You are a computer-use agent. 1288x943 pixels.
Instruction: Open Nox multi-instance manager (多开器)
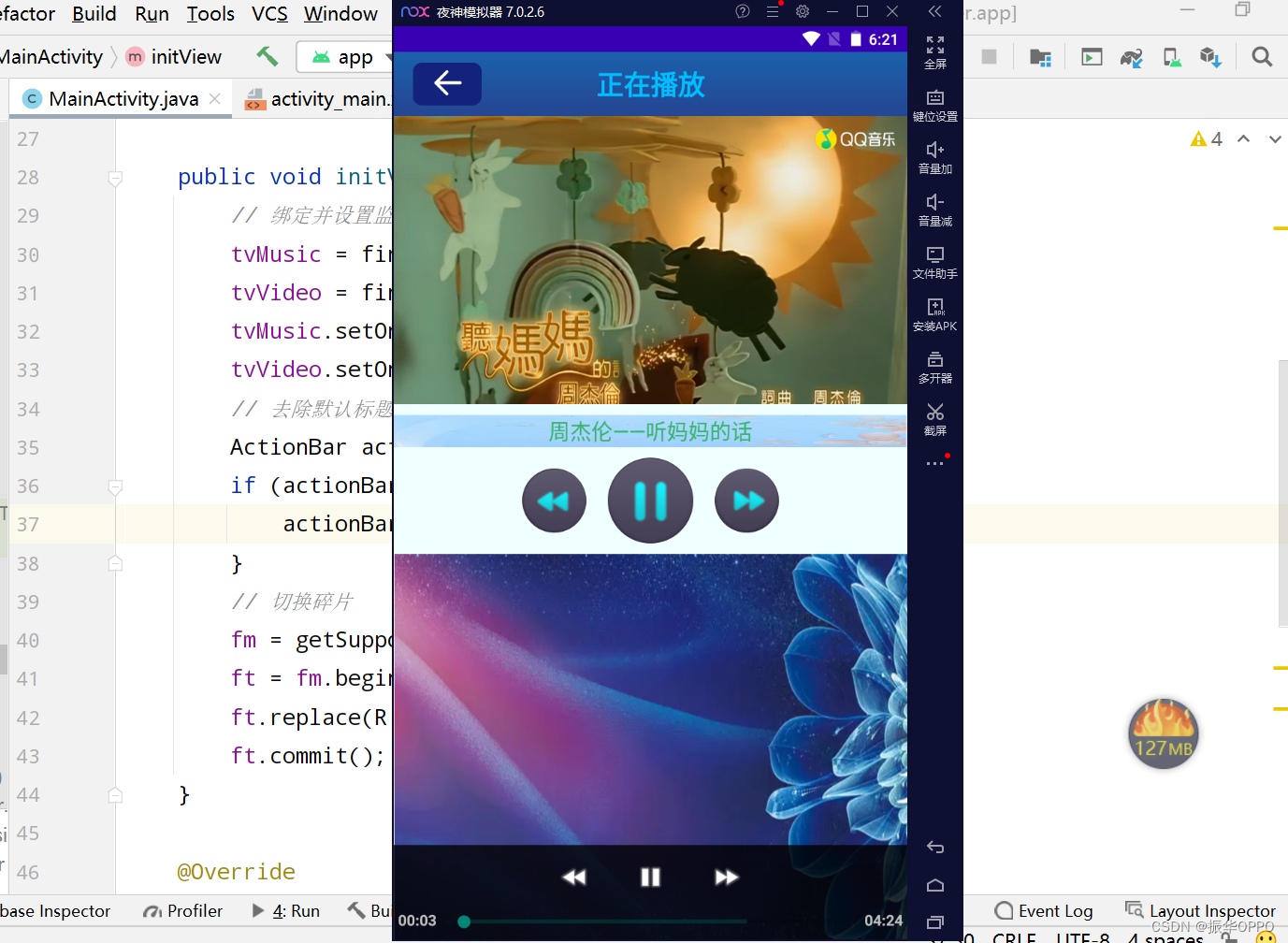coord(935,368)
